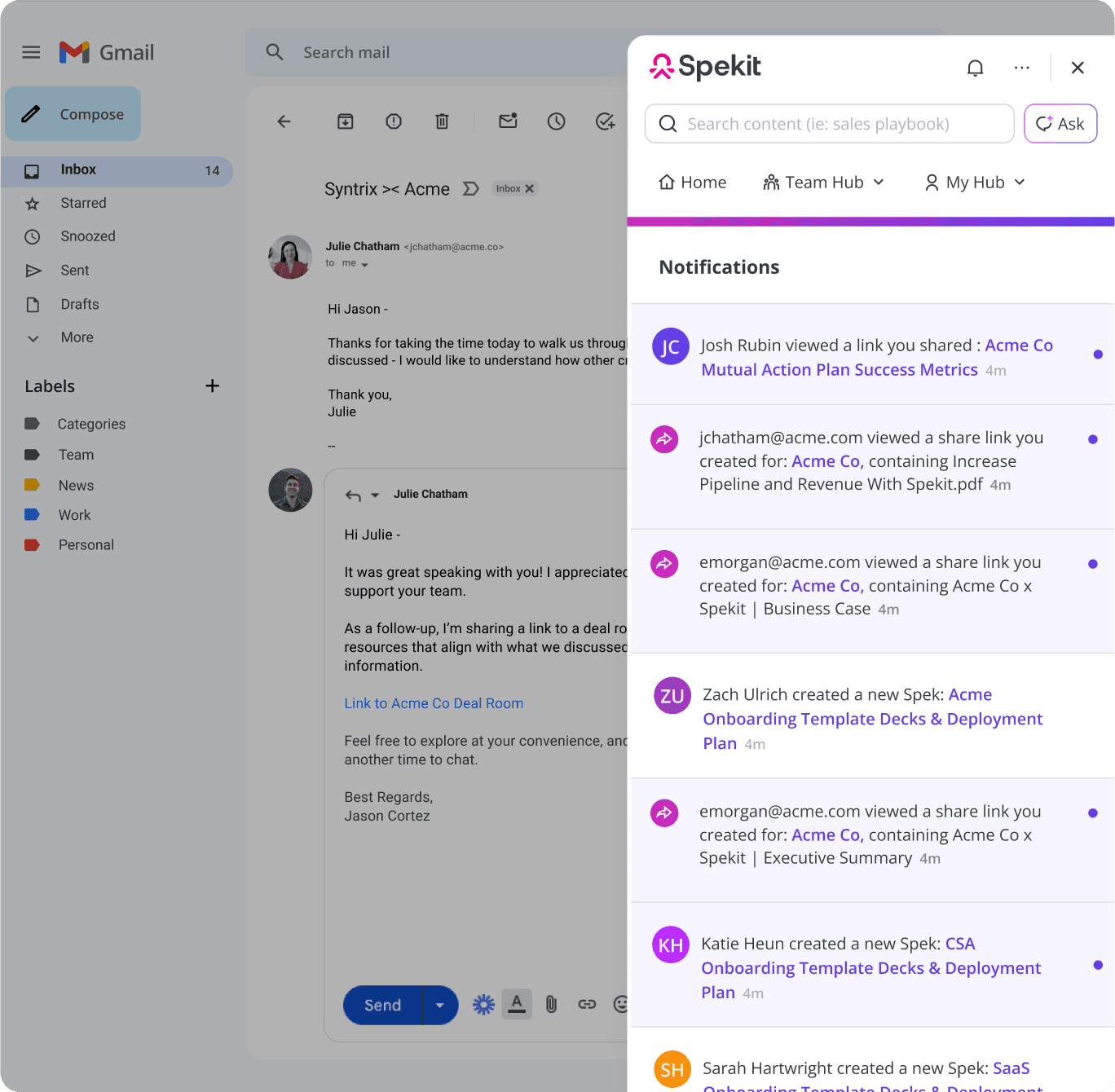The image size is (1115, 1092).
Task: Open the Sent folder
Action: click(x=74, y=271)
